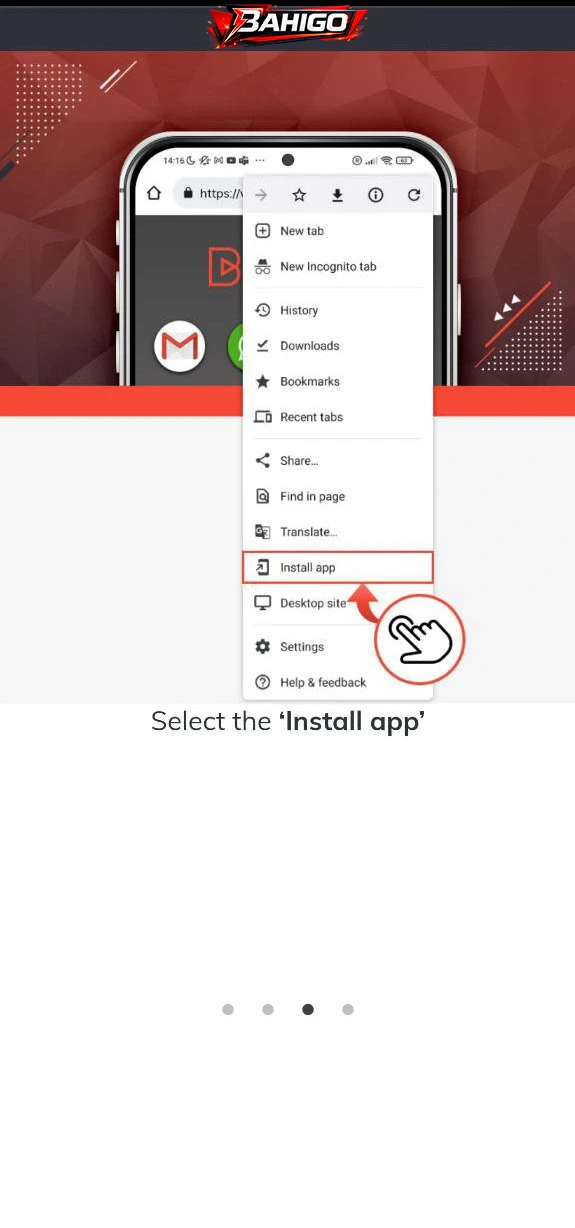
Task: Select the fourth carousel page dot
Action: 348,1009
